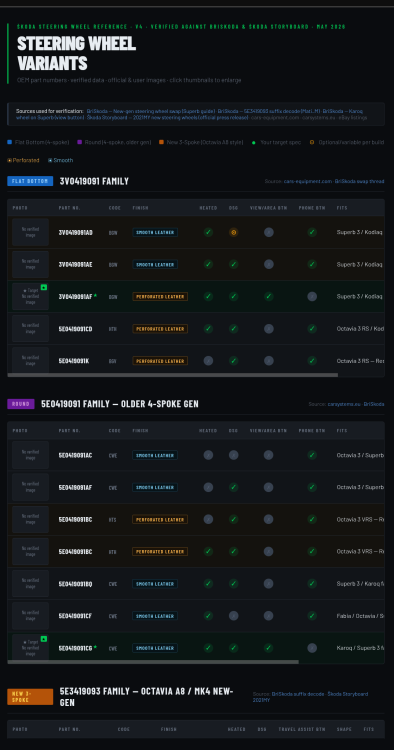Screen dimensions: 394x750
Task: Click orange New 3-Spoke legend swatch
Action: coord(162,142)
